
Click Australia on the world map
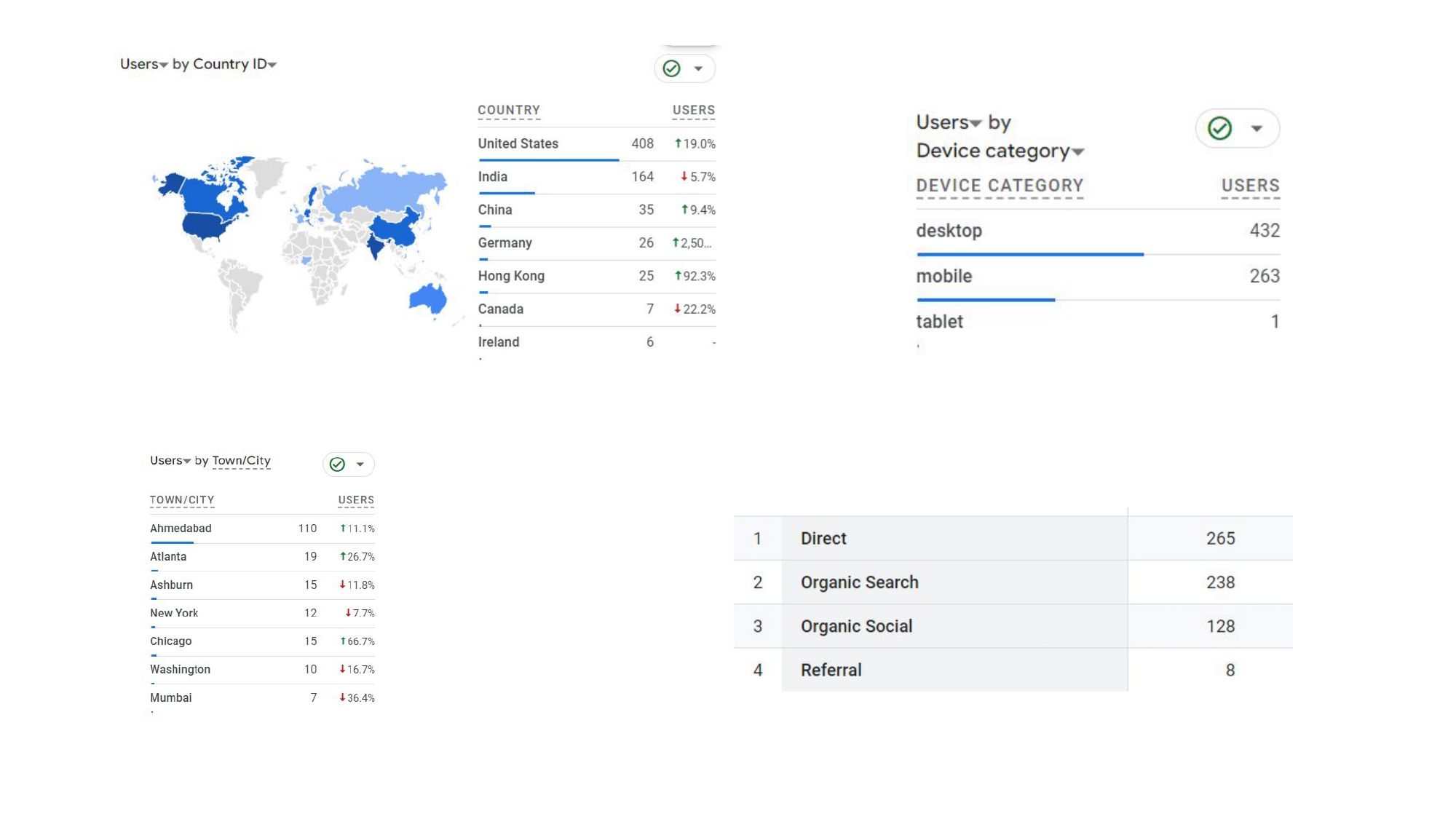tap(427, 298)
